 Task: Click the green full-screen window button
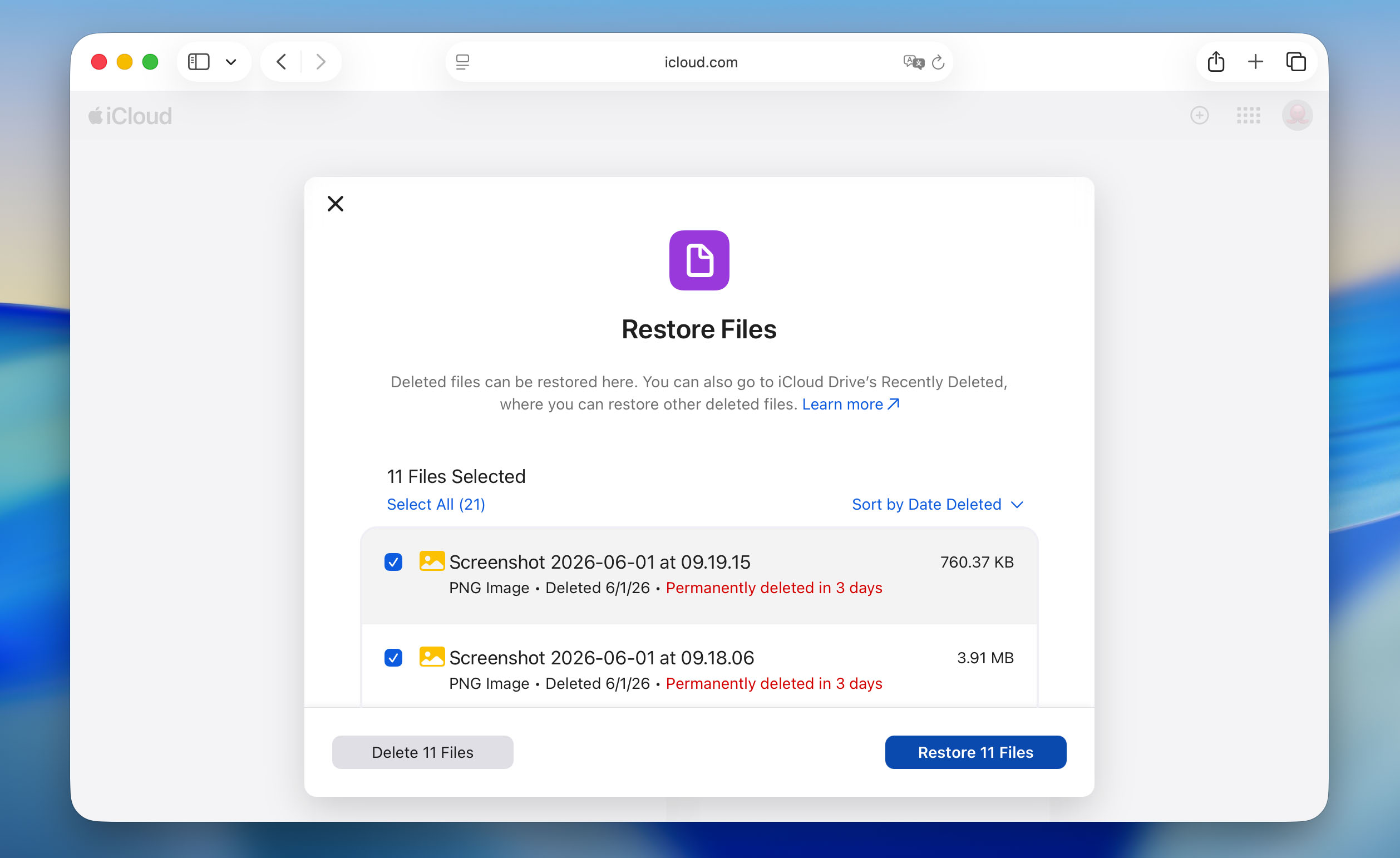click(150, 61)
